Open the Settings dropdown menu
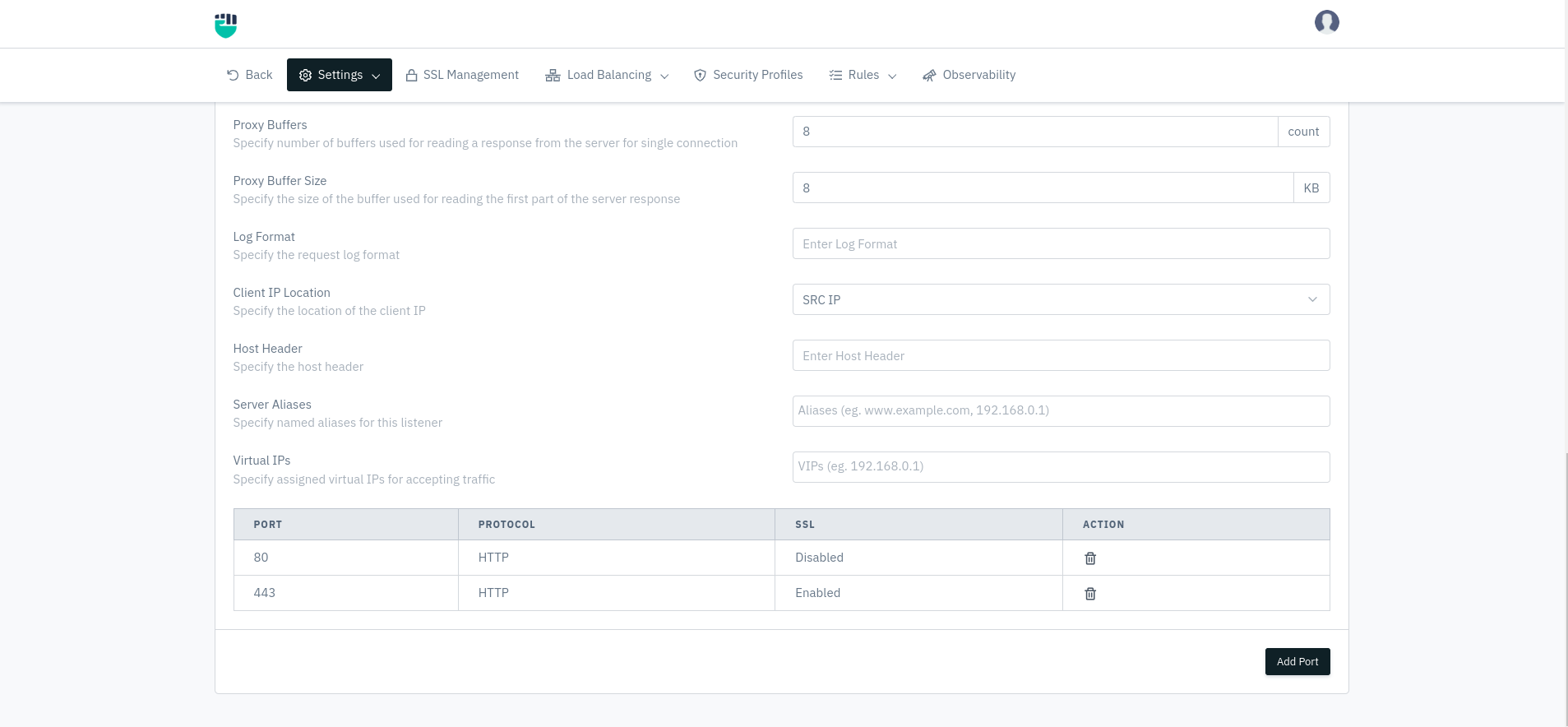Image resolution: width=1568 pixels, height=727 pixels. [340, 75]
